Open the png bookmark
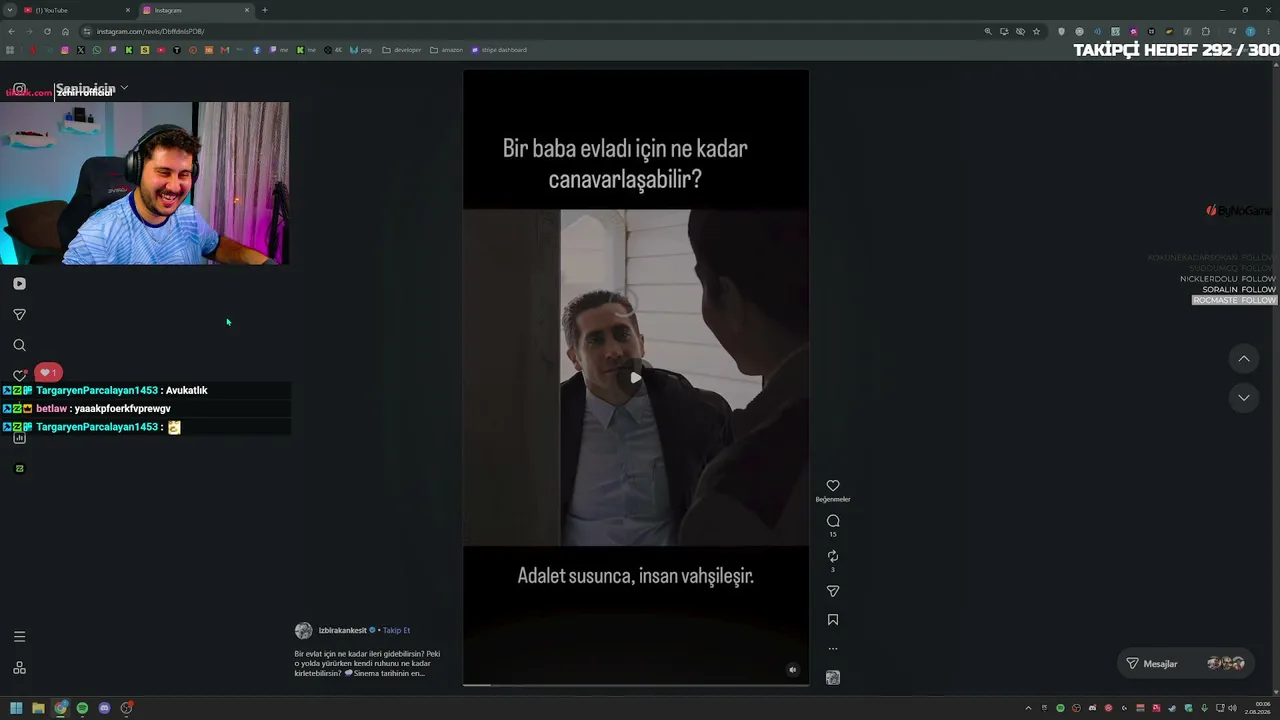1280x720 pixels. (x=361, y=50)
